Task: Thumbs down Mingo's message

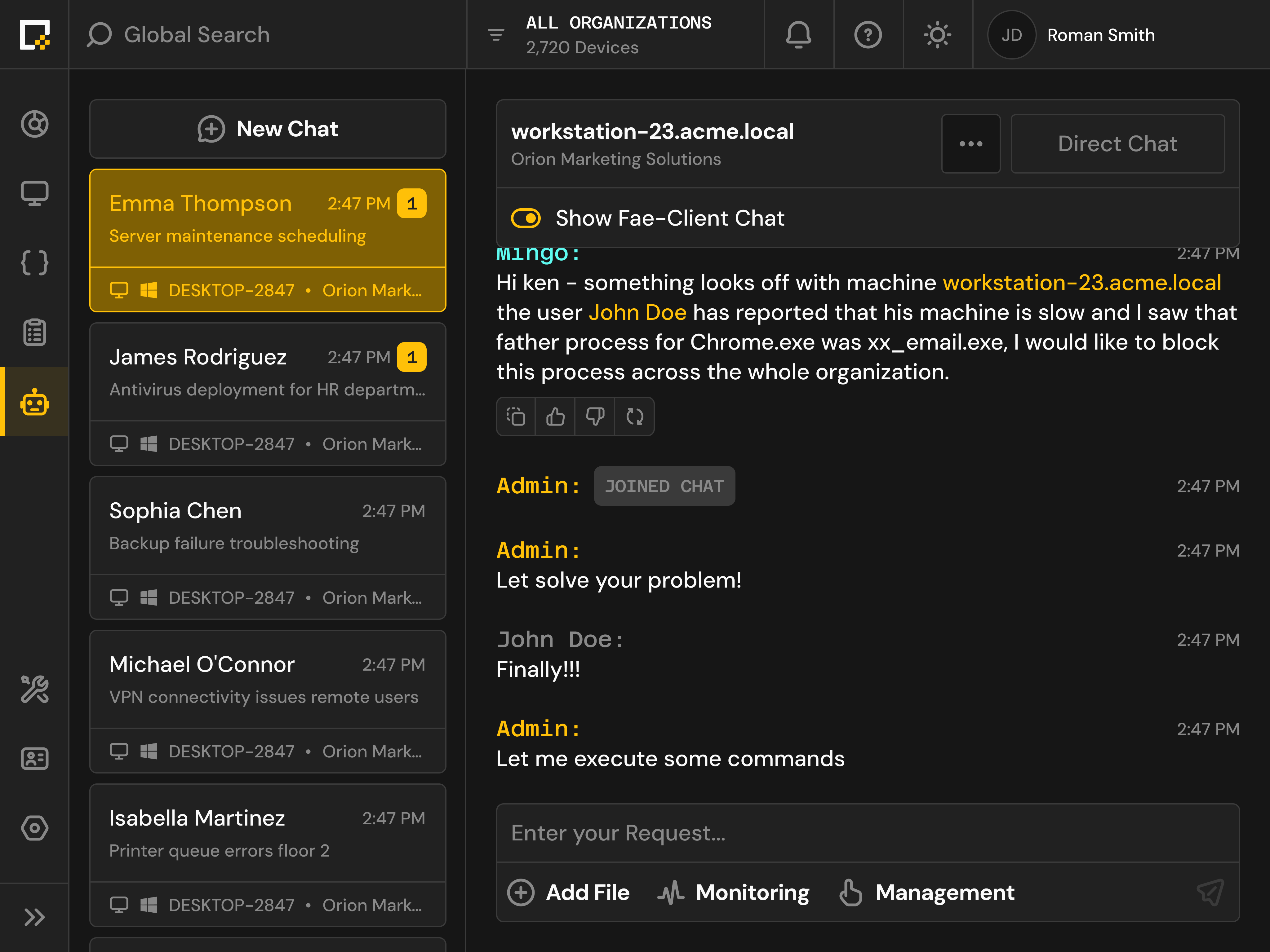Action: [x=594, y=416]
